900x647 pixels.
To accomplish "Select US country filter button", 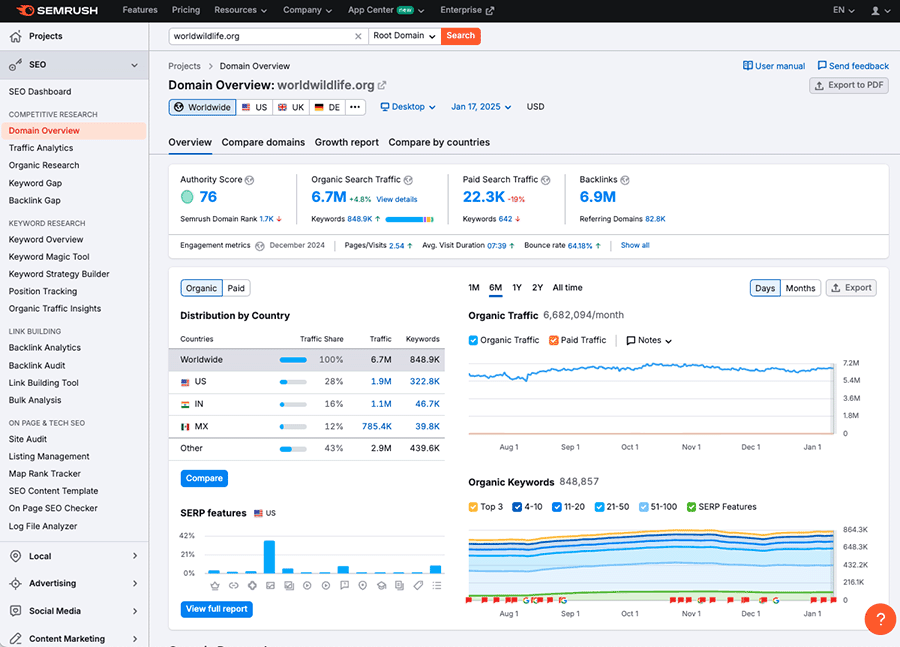I will [254, 107].
